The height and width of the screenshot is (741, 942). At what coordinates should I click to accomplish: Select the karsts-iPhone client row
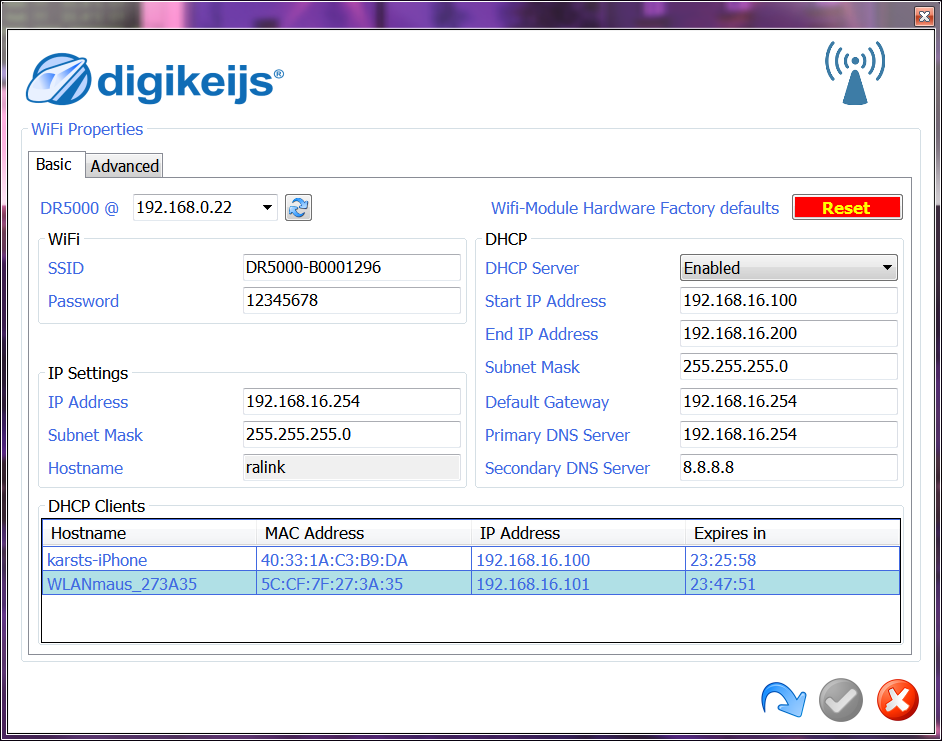coord(471,560)
